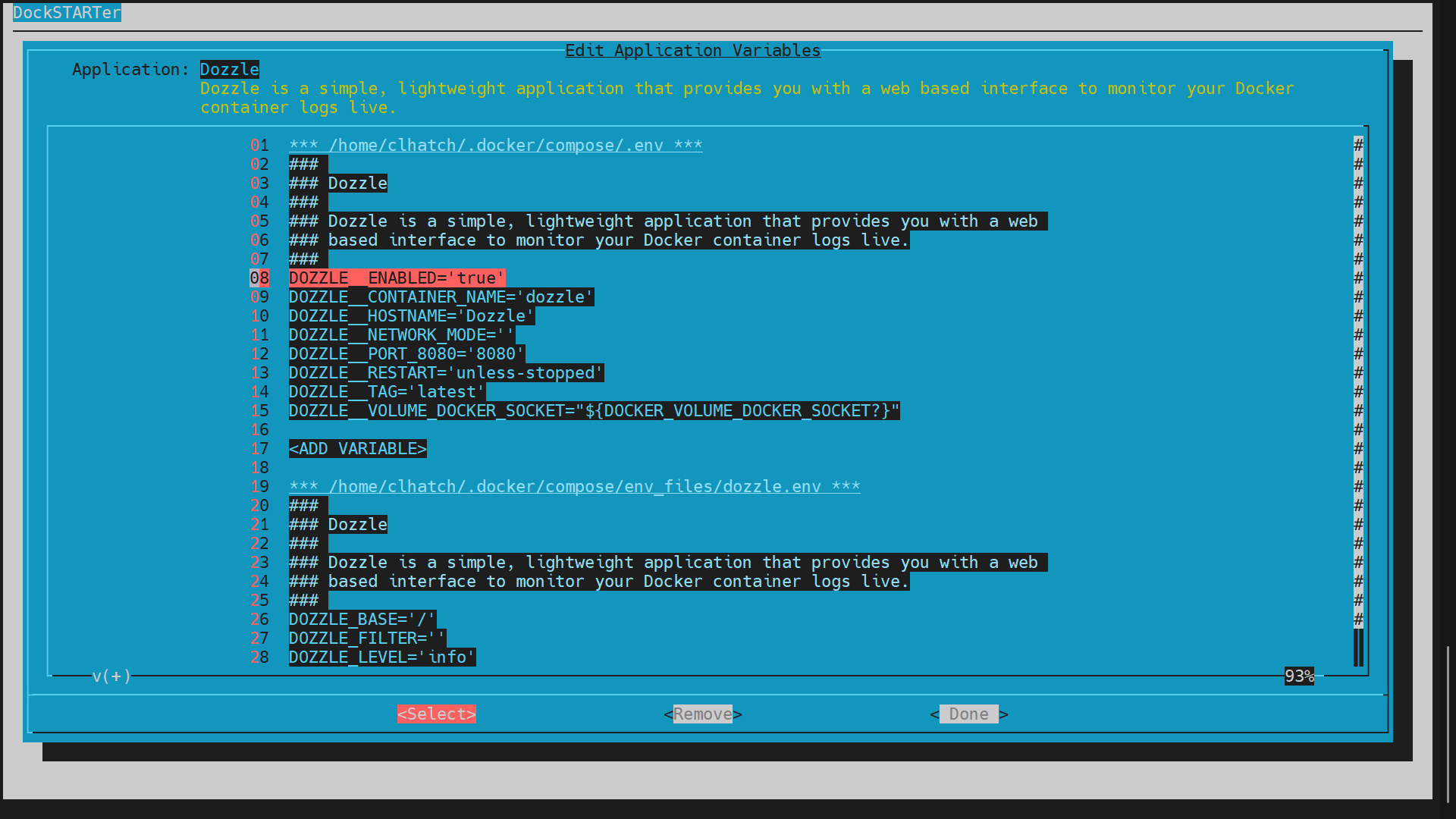Select DOZZLE_LEVEL='info' line
This screenshot has height=819, width=1456.
pyautogui.click(x=382, y=657)
